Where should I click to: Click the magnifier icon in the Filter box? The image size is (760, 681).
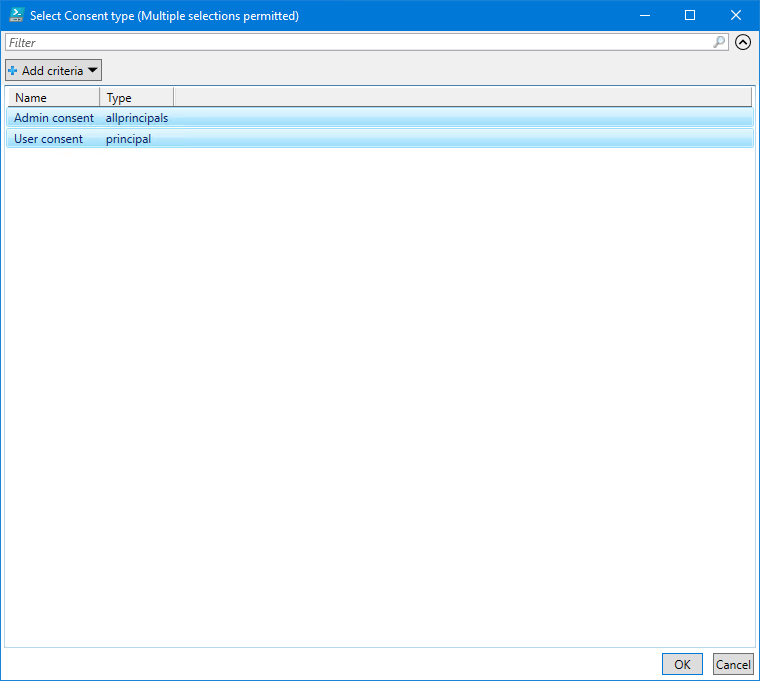719,42
